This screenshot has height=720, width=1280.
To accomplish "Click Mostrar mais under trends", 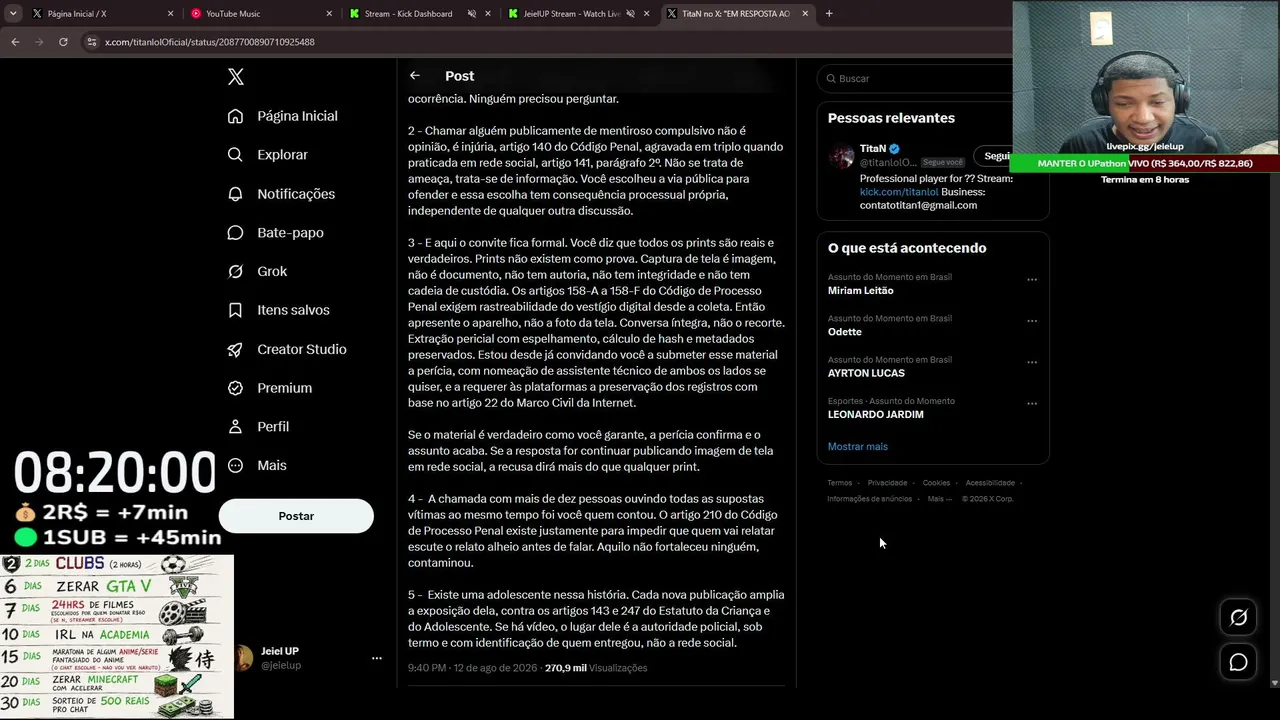I will coord(858,447).
